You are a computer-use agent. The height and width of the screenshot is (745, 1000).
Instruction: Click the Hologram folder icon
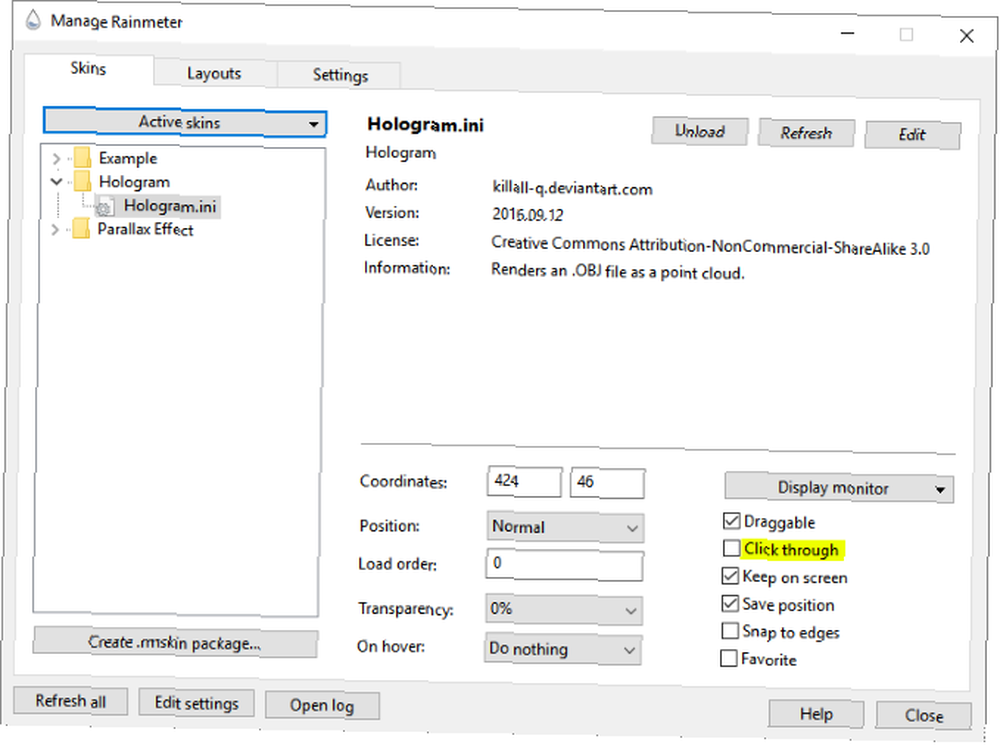82,181
